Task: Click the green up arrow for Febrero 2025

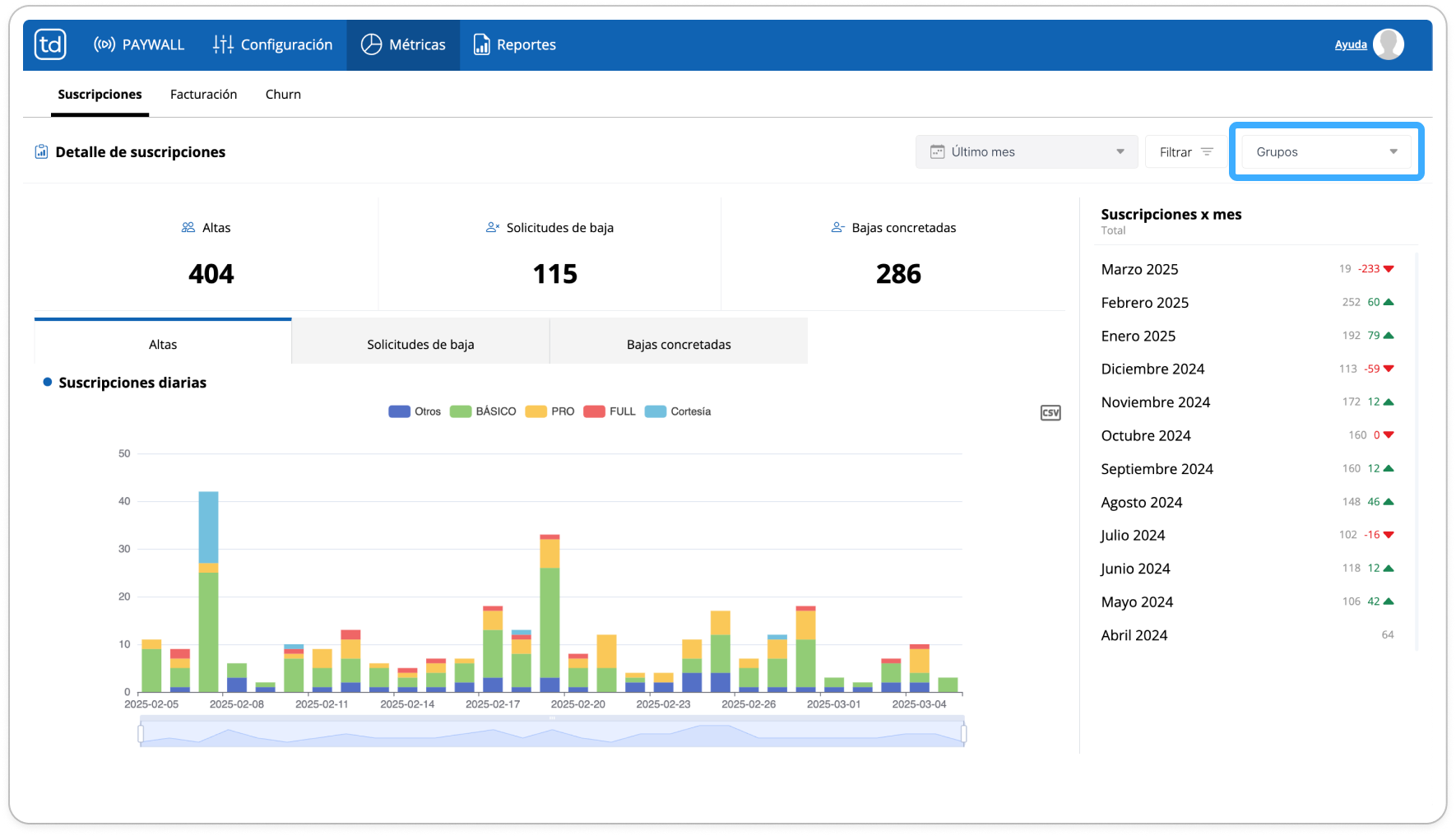Action: click(1389, 302)
